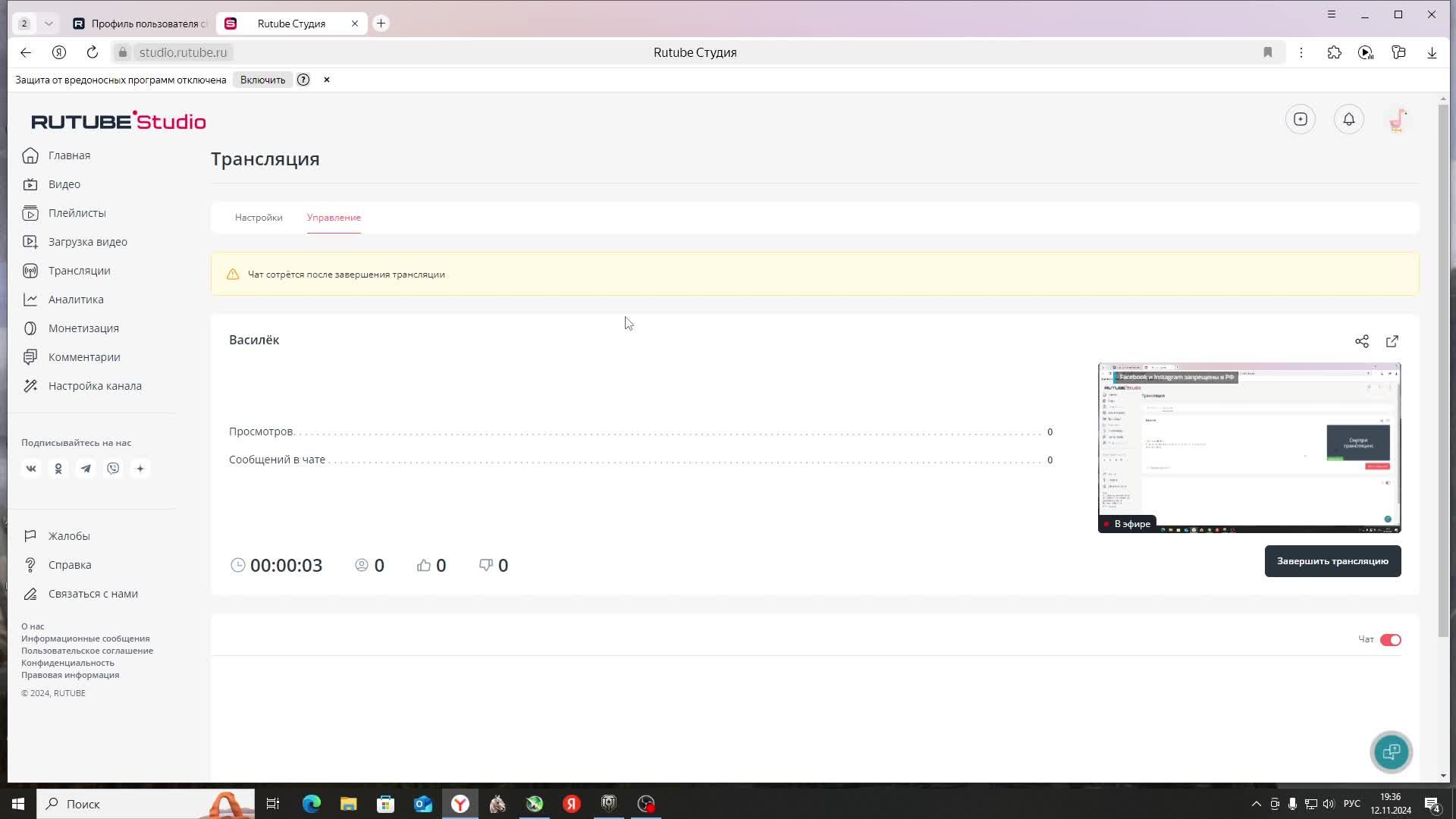Image resolution: width=1456 pixels, height=819 pixels.
Task: Open the browser three-dot page menu
Action: click(x=1301, y=52)
